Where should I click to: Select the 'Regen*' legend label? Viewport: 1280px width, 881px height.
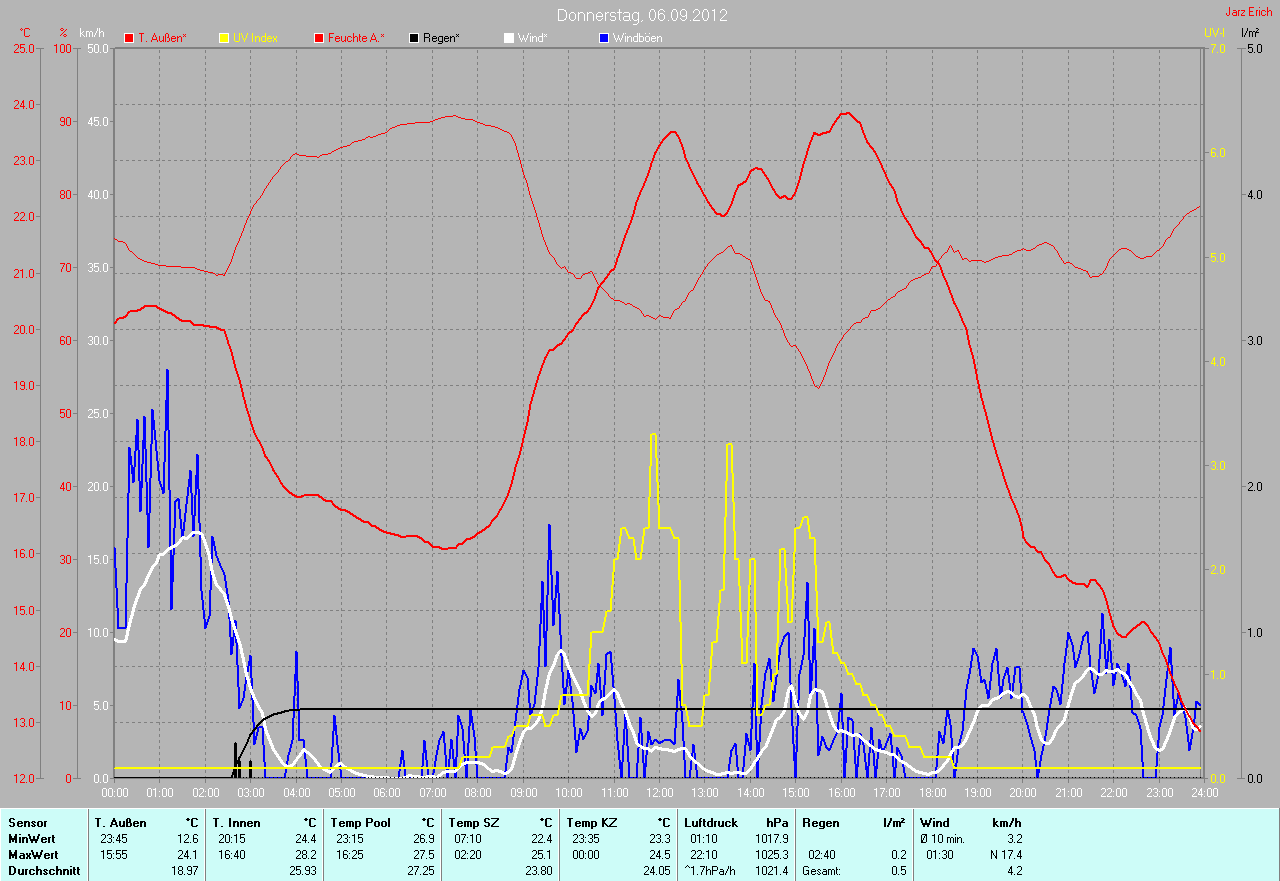tap(441, 38)
